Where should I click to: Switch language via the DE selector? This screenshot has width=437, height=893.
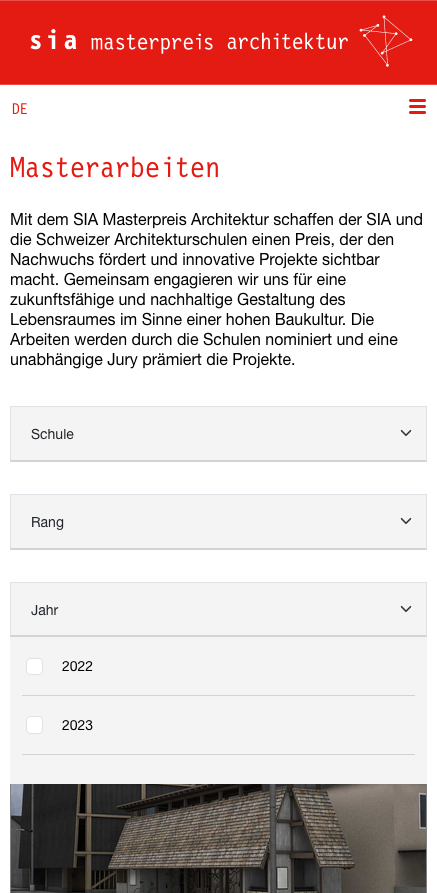click(20, 109)
